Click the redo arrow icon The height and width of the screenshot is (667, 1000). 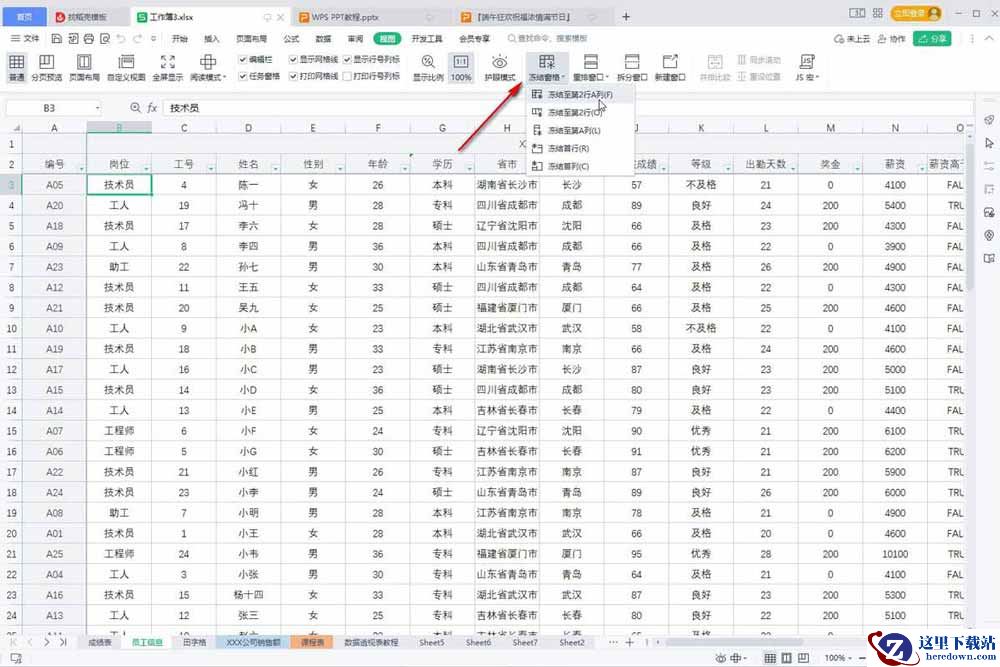pyautogui.click(x=137, y=39)
